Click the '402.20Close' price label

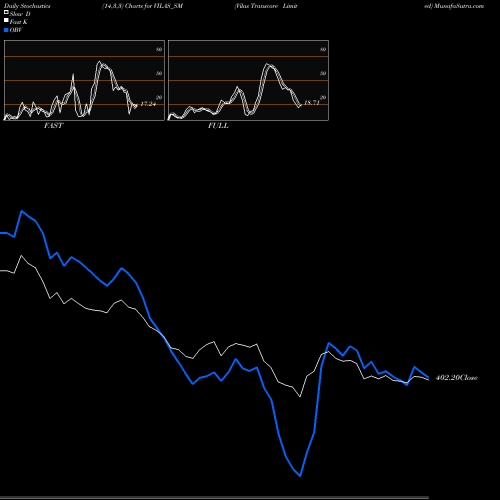pyautogui.click(x=457, y=378)
